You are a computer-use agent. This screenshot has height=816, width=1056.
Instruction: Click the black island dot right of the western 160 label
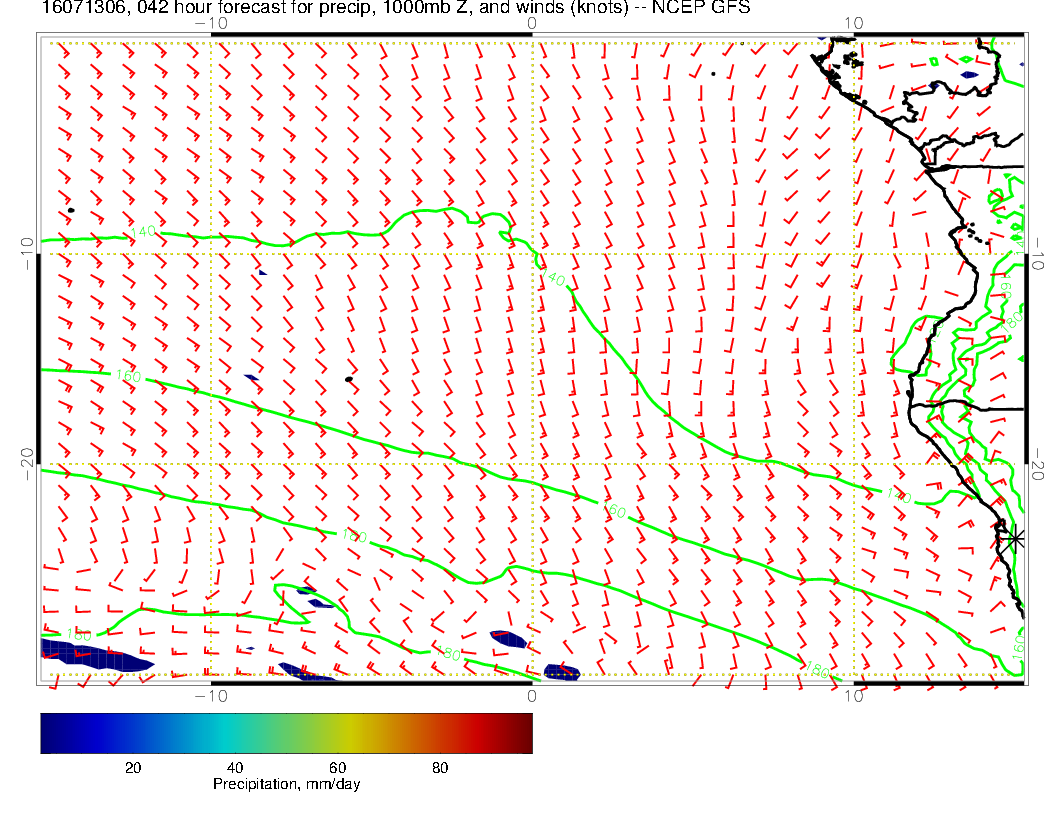pos(348,379)
